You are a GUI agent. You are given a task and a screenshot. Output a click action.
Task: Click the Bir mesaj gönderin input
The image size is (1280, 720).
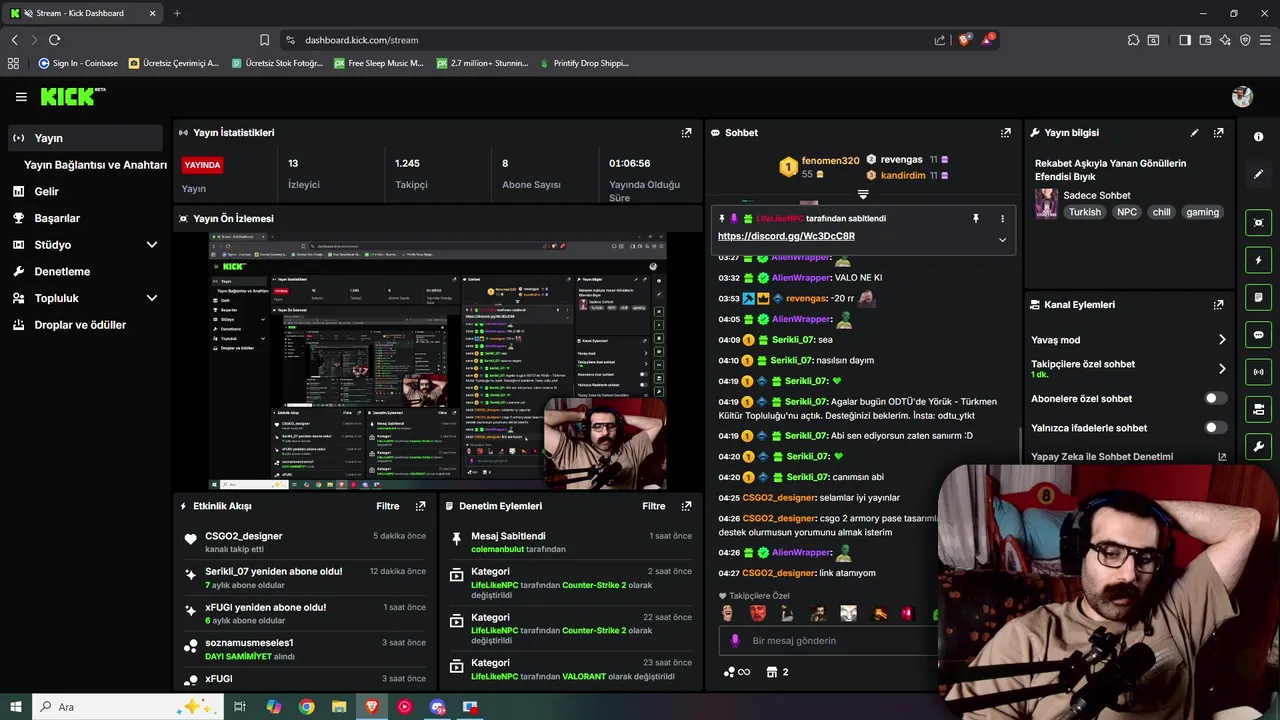coord(830,641)
